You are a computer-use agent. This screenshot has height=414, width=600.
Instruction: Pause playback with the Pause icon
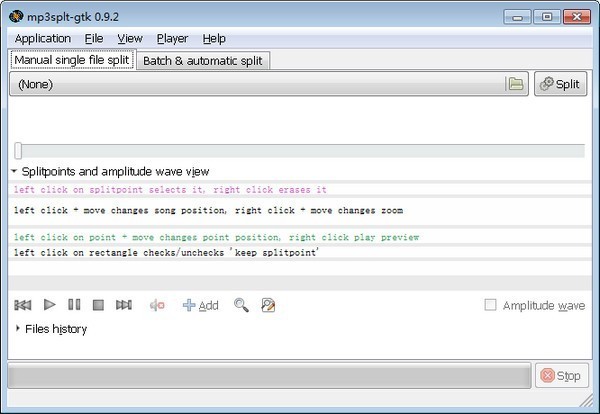[x=74, y=305]
